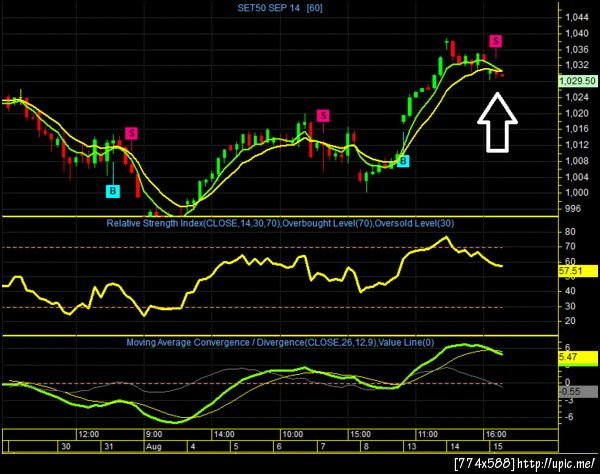The image size is (600, 474).
Task: Click the MACD axis value -3
Action: coord(569,401)
